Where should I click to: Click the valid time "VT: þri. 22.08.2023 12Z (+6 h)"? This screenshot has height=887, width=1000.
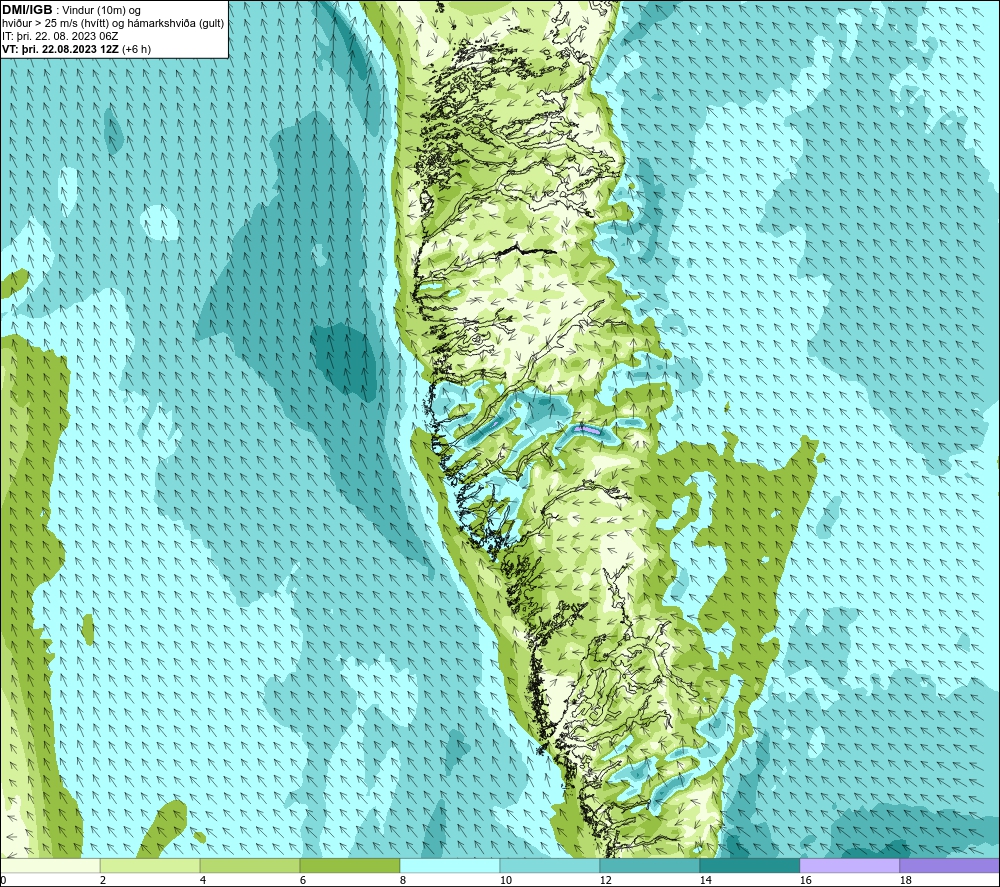pyautogui.click(x=77, y=49)
